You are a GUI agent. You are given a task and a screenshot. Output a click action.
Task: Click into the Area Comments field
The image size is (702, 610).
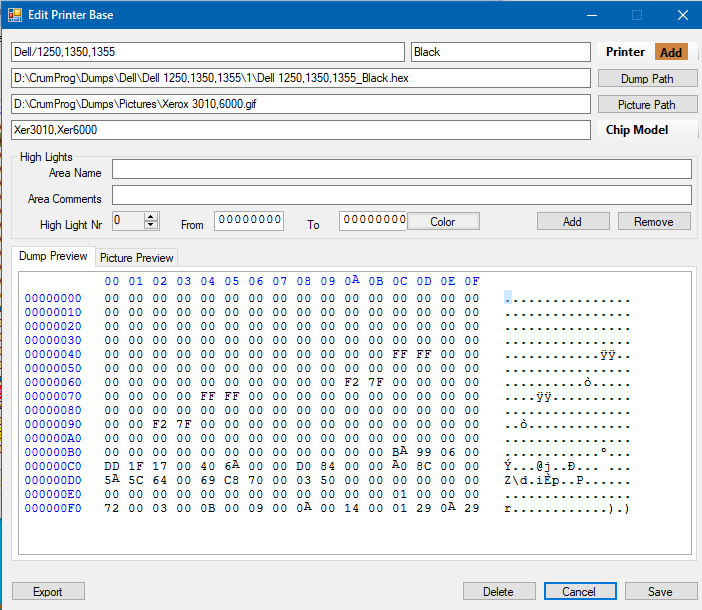401,195
